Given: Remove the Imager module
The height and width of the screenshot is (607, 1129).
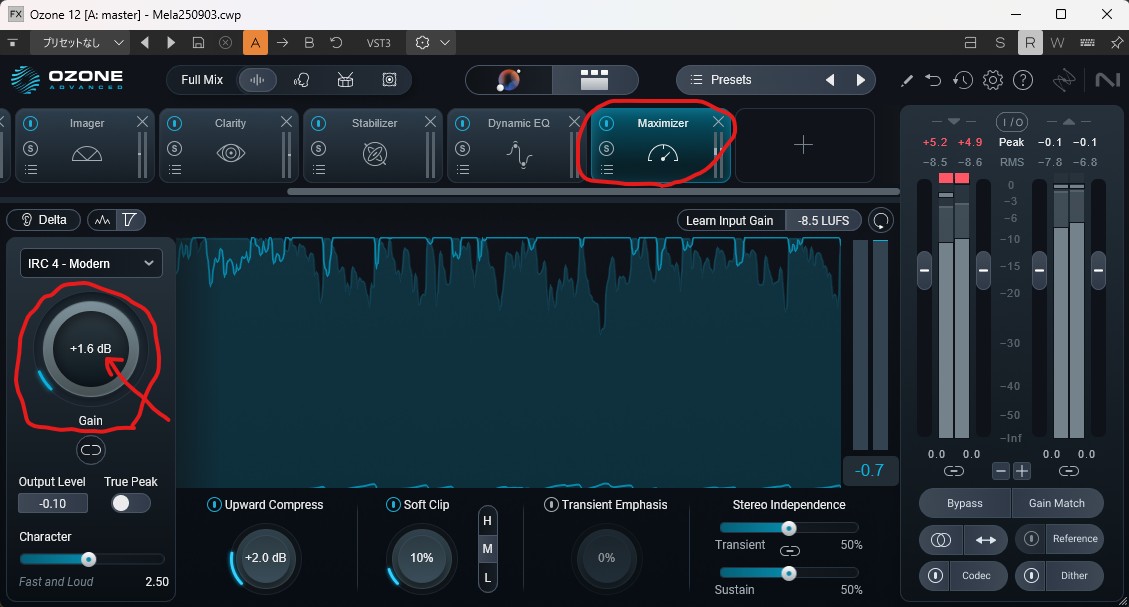Looking at the screenshot, I should click(x=143, y=122).
